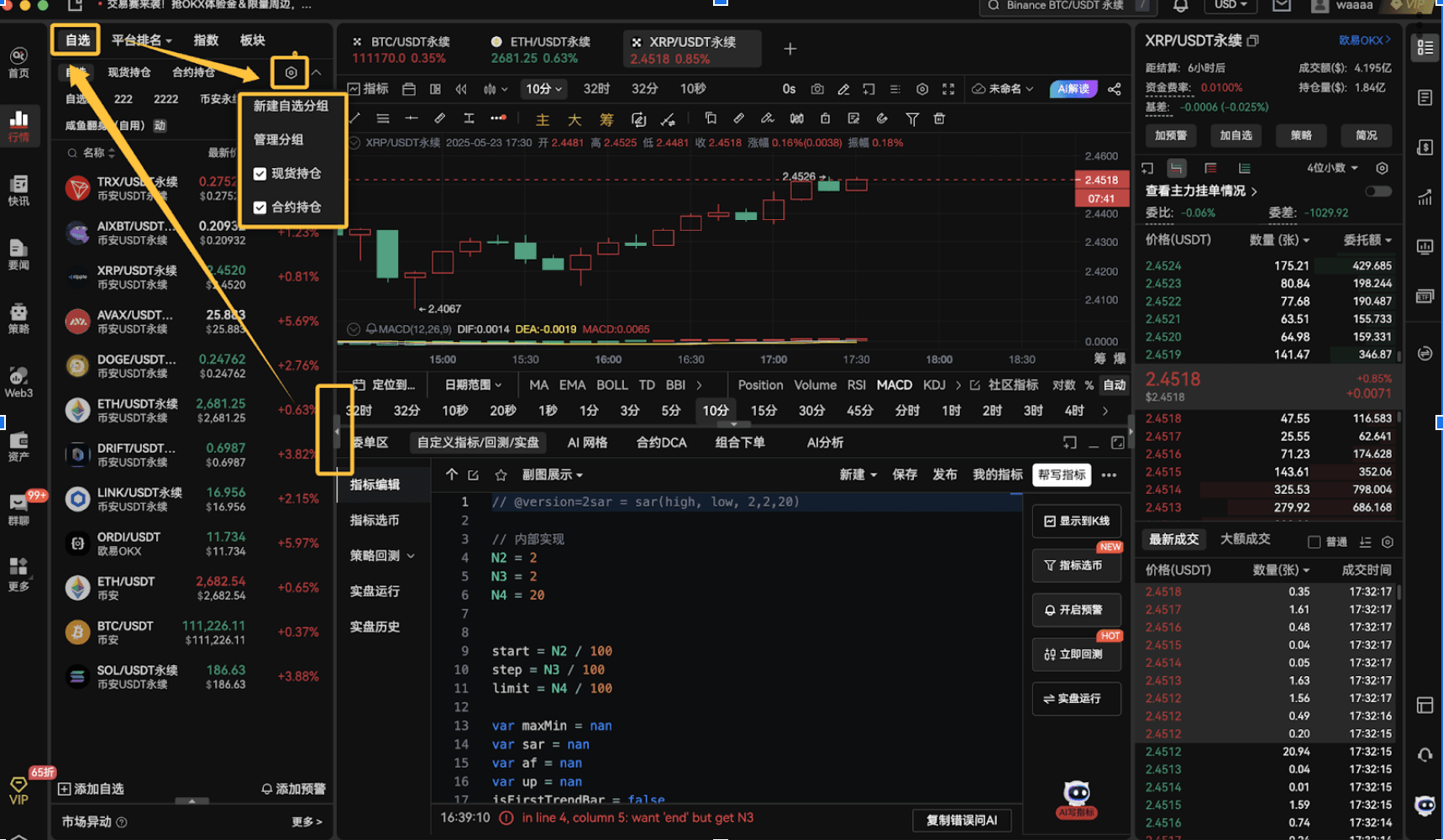Toggle the 对数 log scale option
Screen dimensions: 1443x840
pos(1063,385)
